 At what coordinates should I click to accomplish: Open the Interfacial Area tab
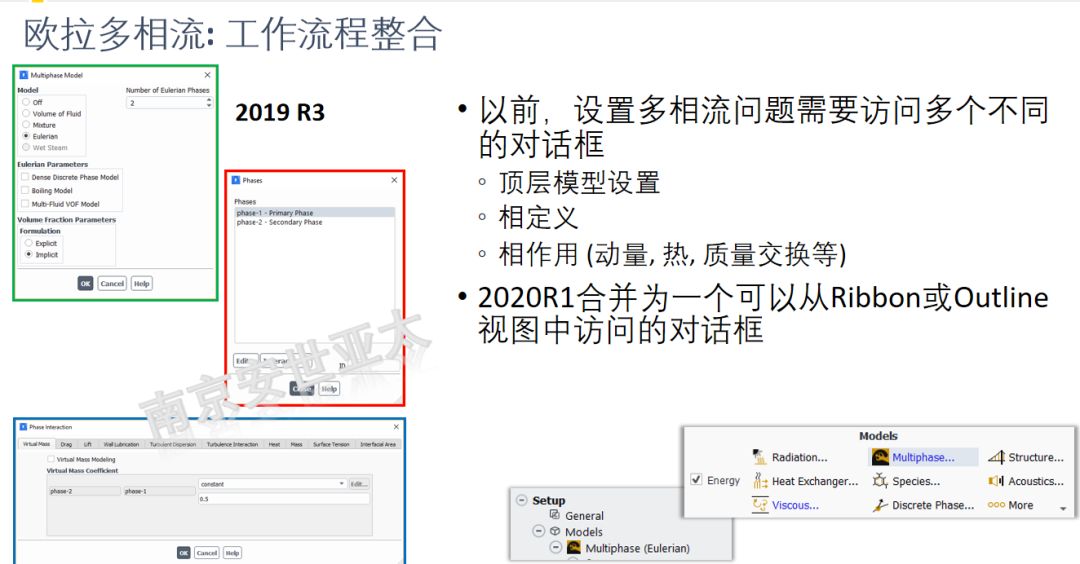click(378, 445)
